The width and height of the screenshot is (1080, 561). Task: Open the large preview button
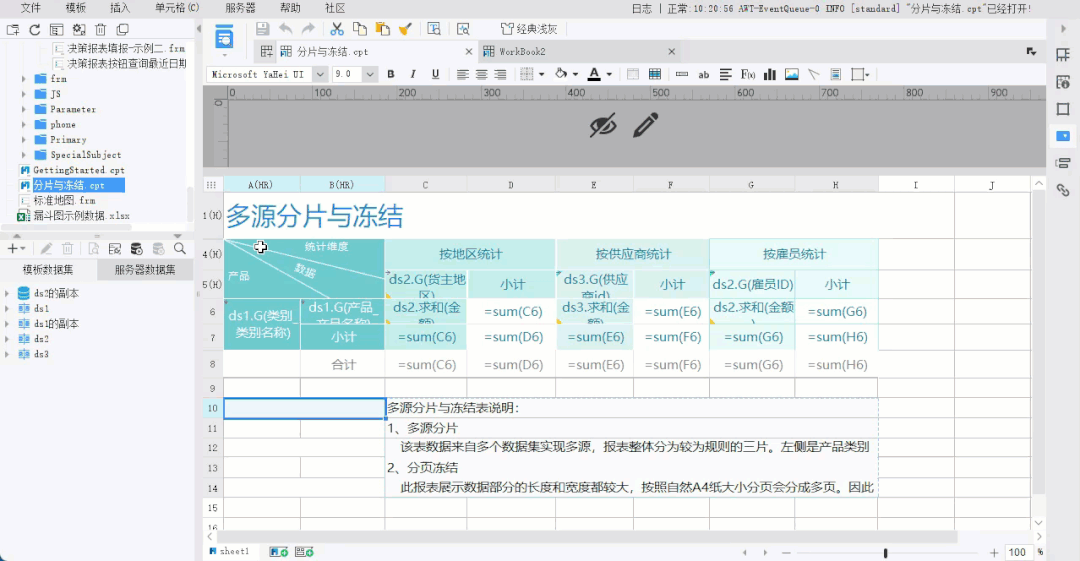pos(224,37)
